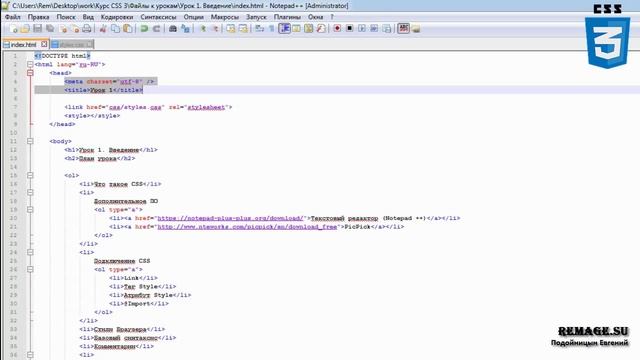Close the index.html tab with its X
This screenshot has width=640, height=360.
pyautogui.click(x=44, y=44)
